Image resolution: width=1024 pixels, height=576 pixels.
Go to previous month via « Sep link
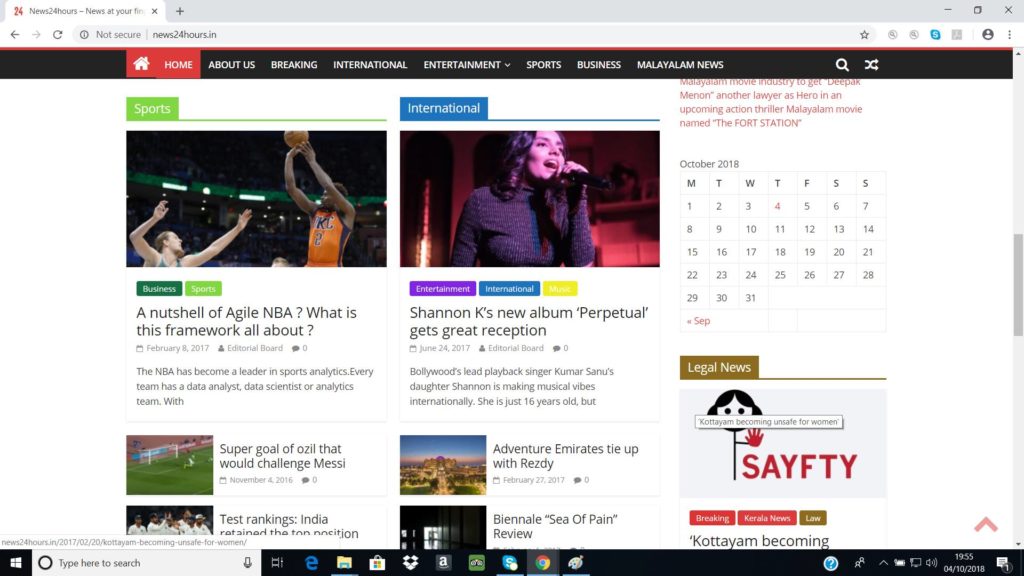point(698,321)
